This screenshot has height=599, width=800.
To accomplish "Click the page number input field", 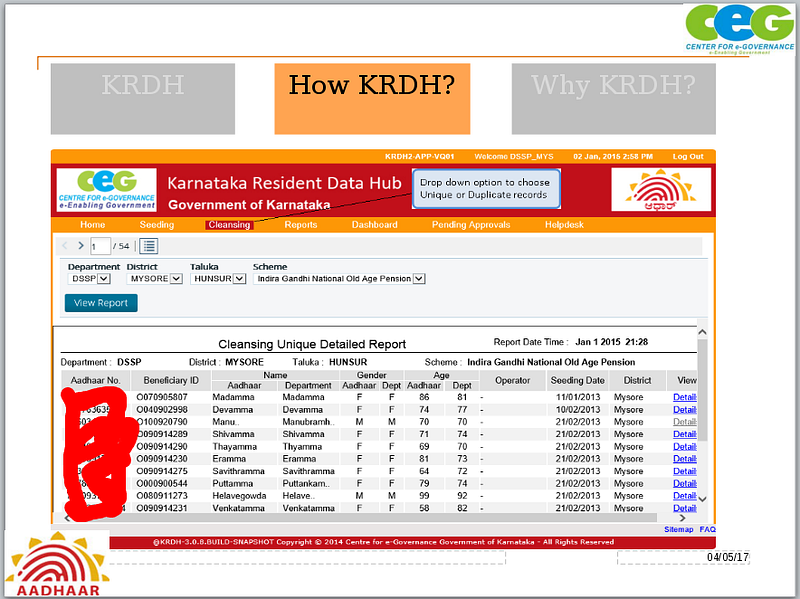I will (101, 246).
